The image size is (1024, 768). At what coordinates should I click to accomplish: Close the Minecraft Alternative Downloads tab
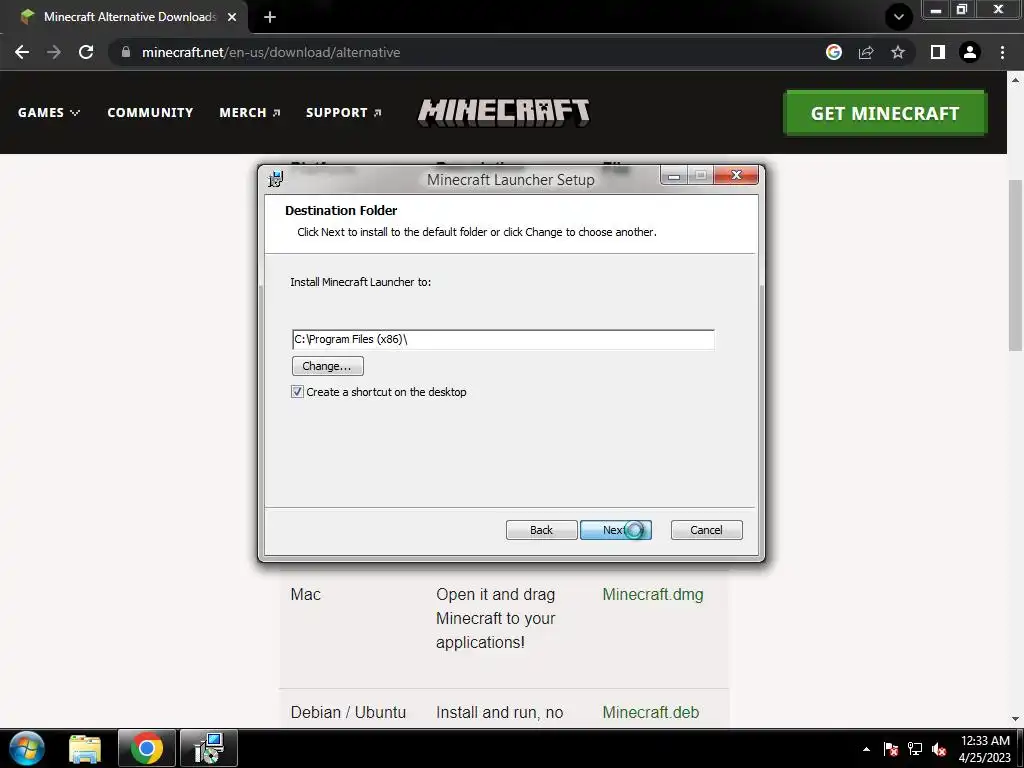point(232,17)
